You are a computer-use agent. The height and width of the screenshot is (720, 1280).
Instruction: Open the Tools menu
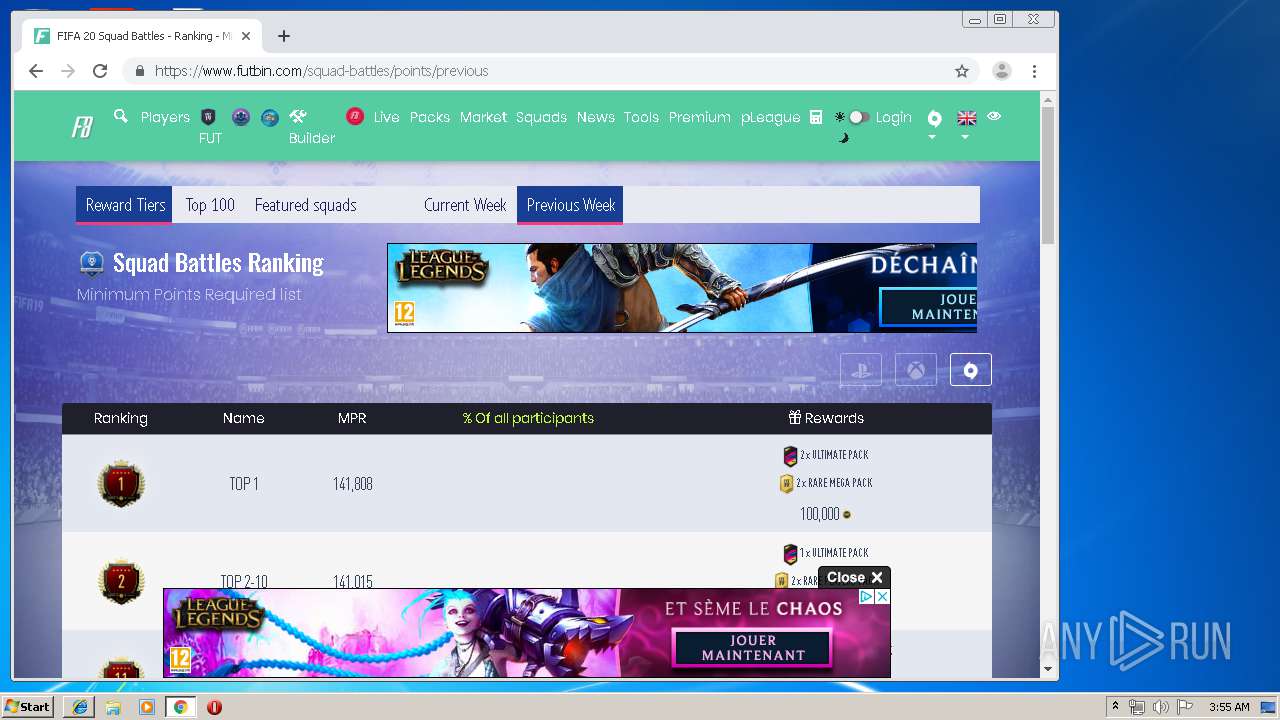[641, 117]
